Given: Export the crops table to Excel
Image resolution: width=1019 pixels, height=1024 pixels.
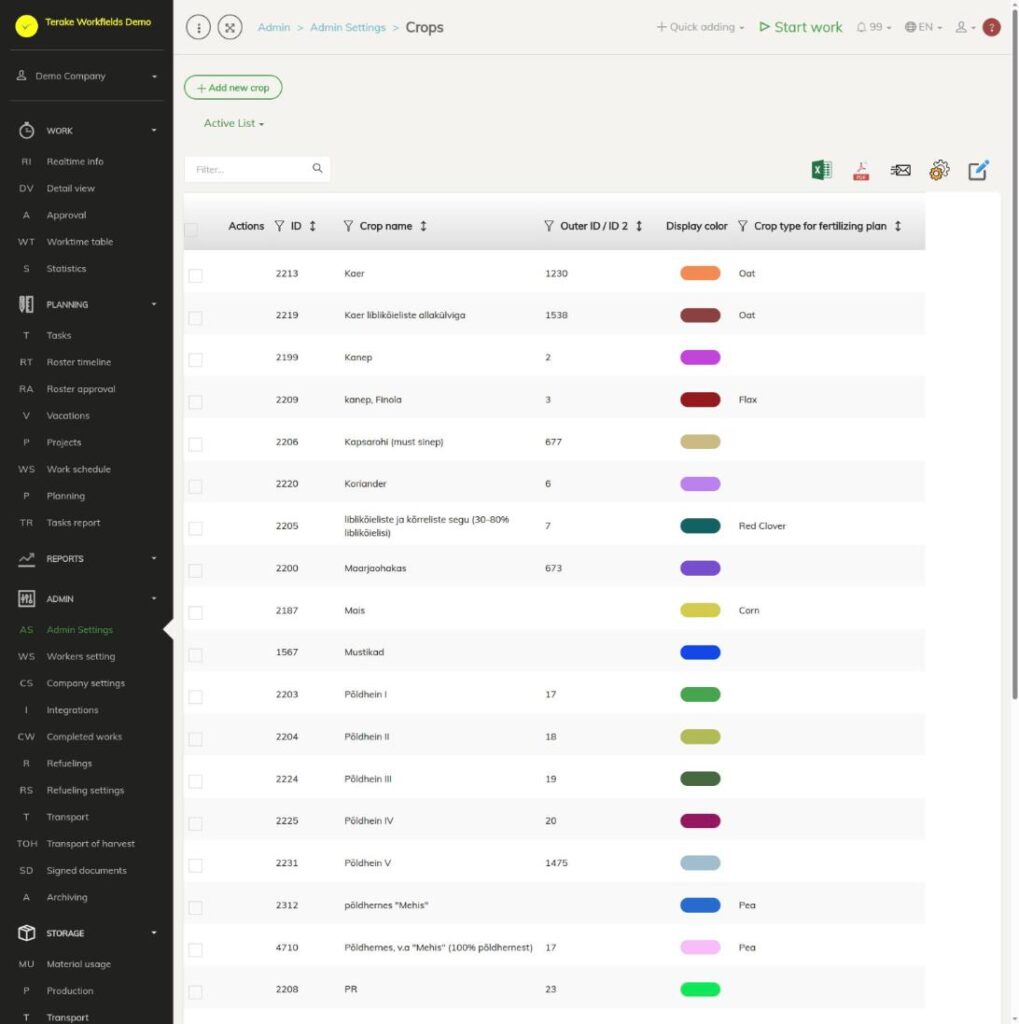Looking at the screenshot, I should coord(821,170).
